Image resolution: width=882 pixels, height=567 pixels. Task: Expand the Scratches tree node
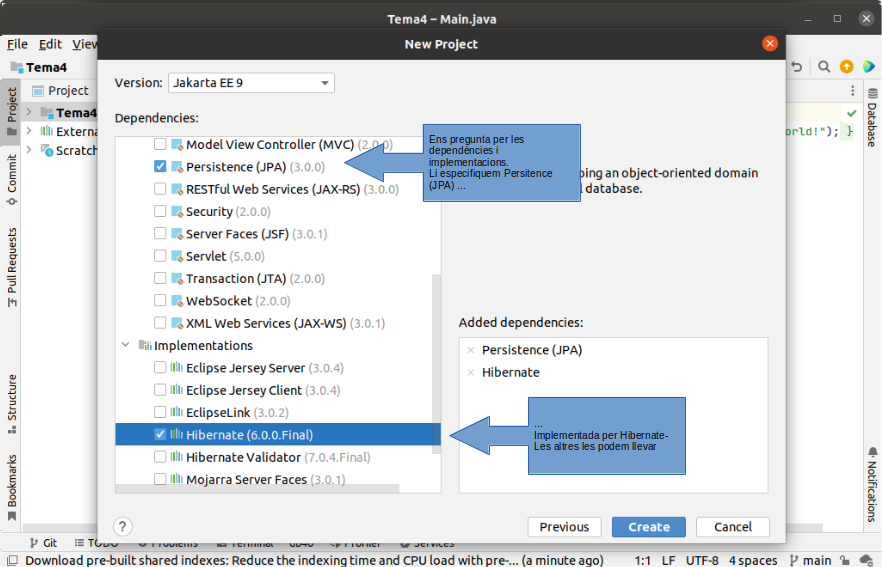click(29, 150)
